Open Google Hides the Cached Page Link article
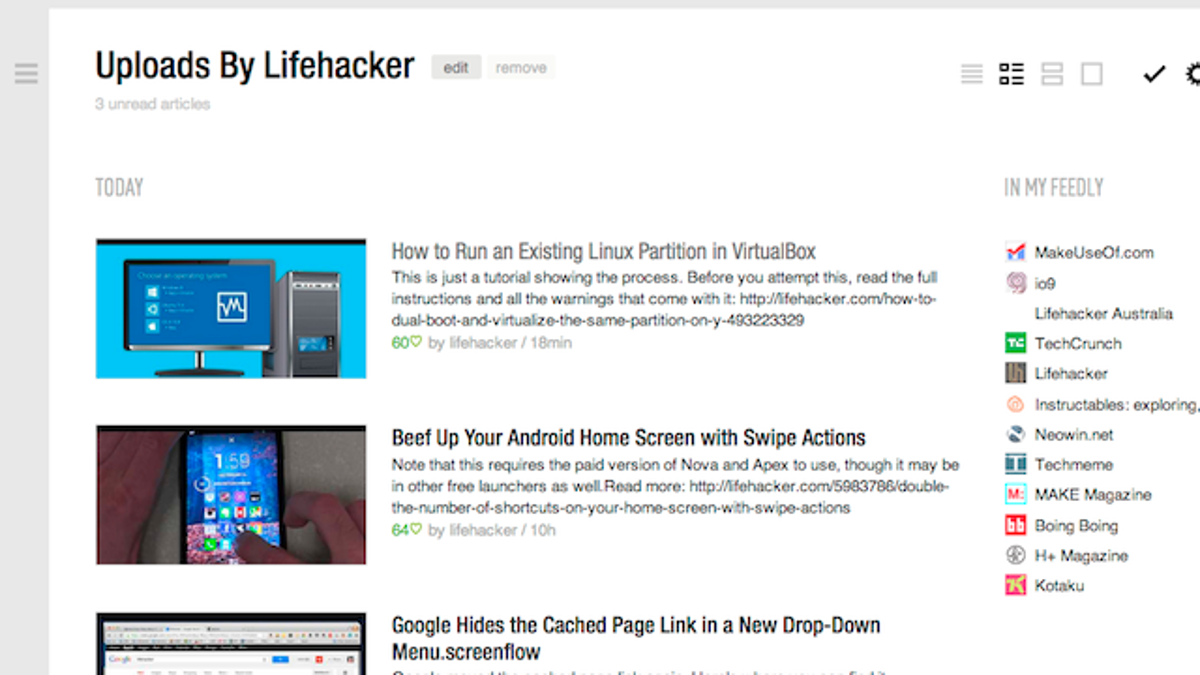The width and height of the screenshot is (1200, 675). coord(636,638)
